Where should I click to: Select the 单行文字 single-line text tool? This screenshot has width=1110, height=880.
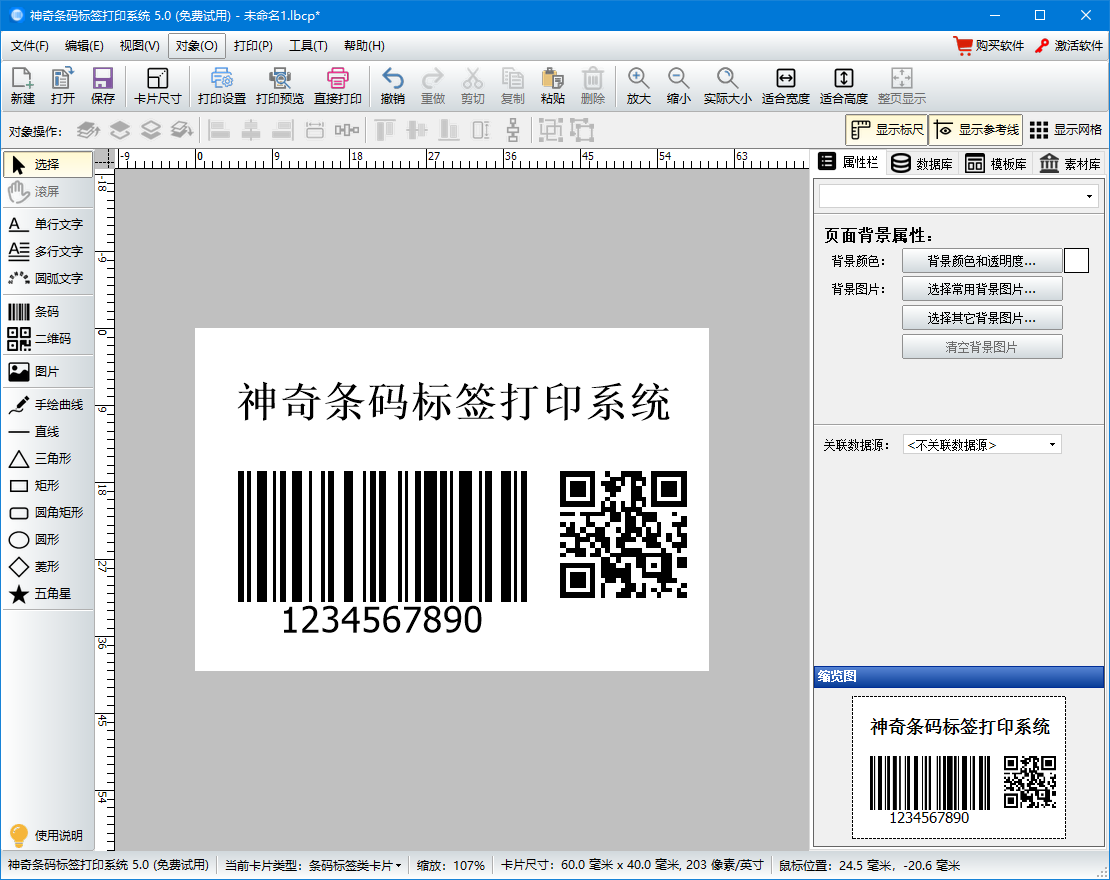[x=47, y=224]
